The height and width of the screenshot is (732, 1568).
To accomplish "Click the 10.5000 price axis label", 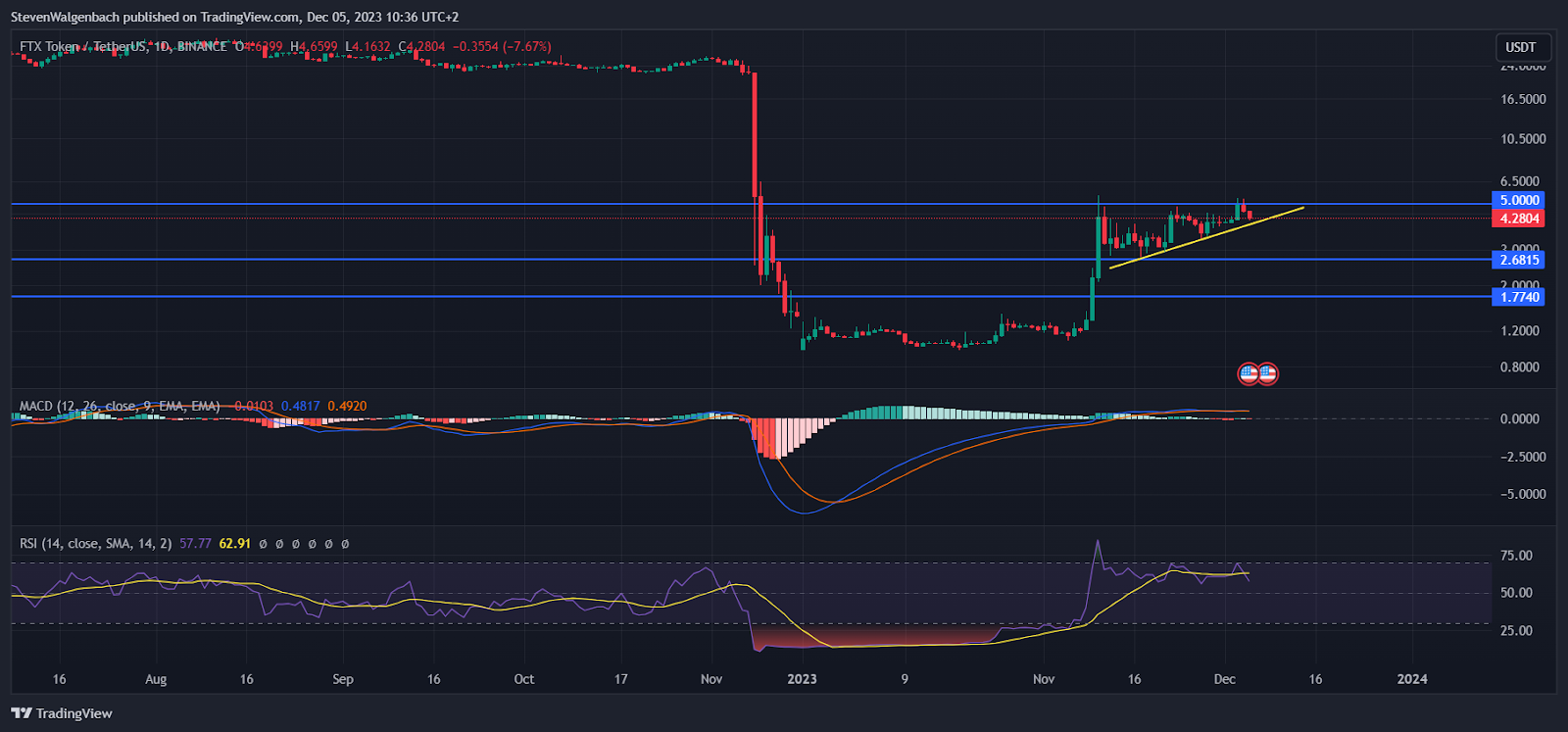I will 1523,138.
